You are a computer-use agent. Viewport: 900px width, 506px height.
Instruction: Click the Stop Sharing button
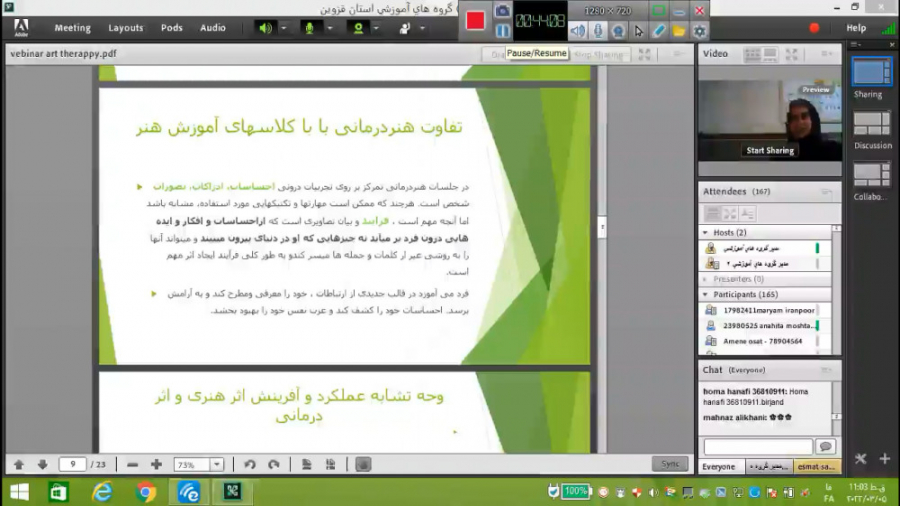(599, 55)
